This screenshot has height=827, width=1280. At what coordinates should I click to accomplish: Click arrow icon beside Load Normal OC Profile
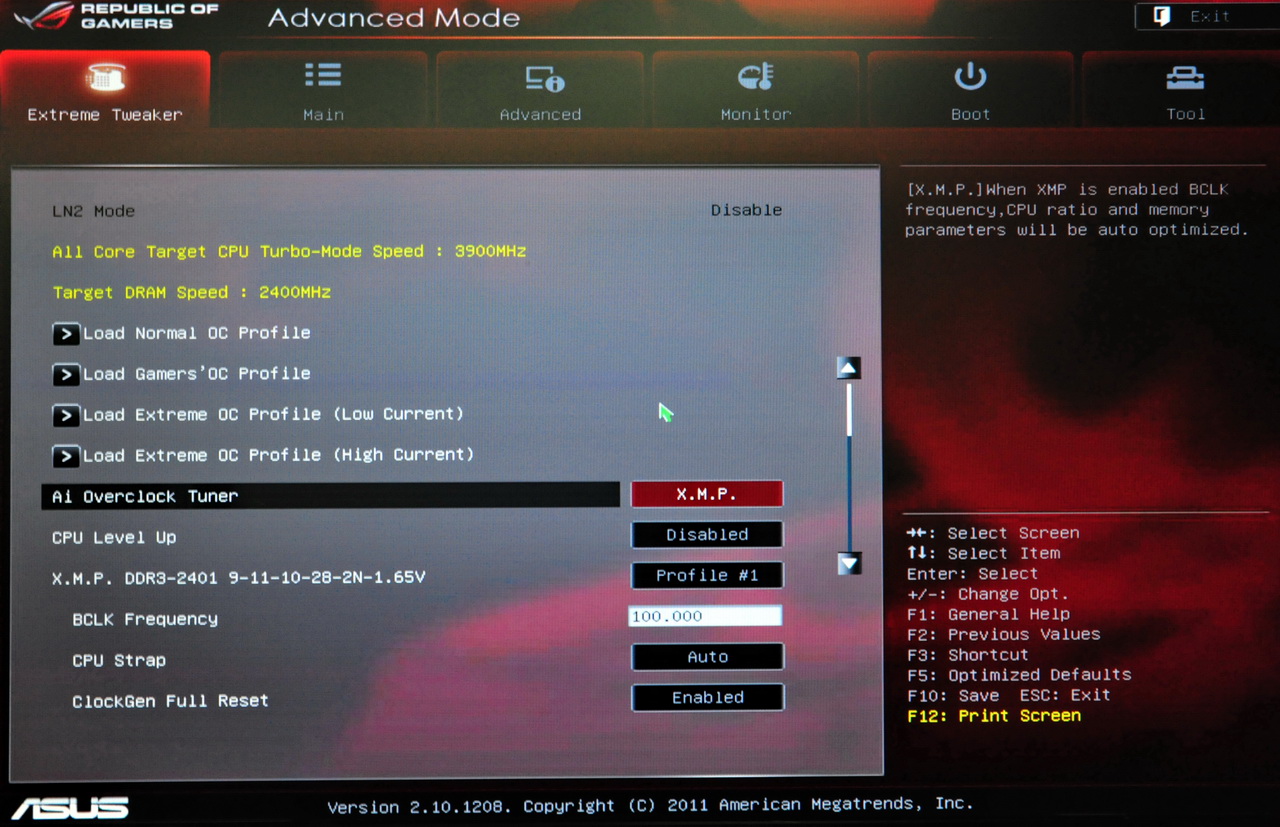[x=66, y=334]
